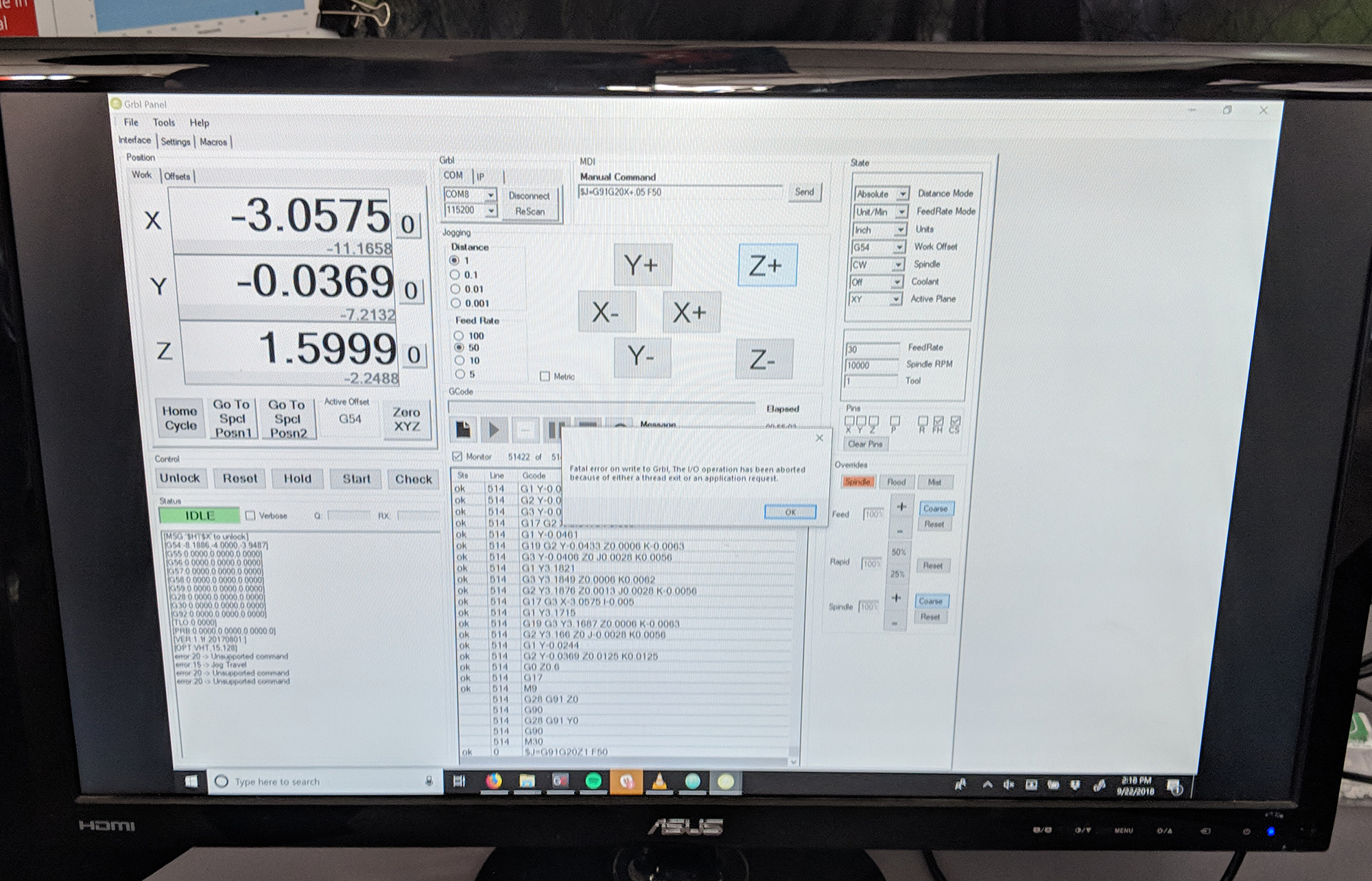
Task: Select the 0.1 jog distance radio button
Action: pos(455,274)
